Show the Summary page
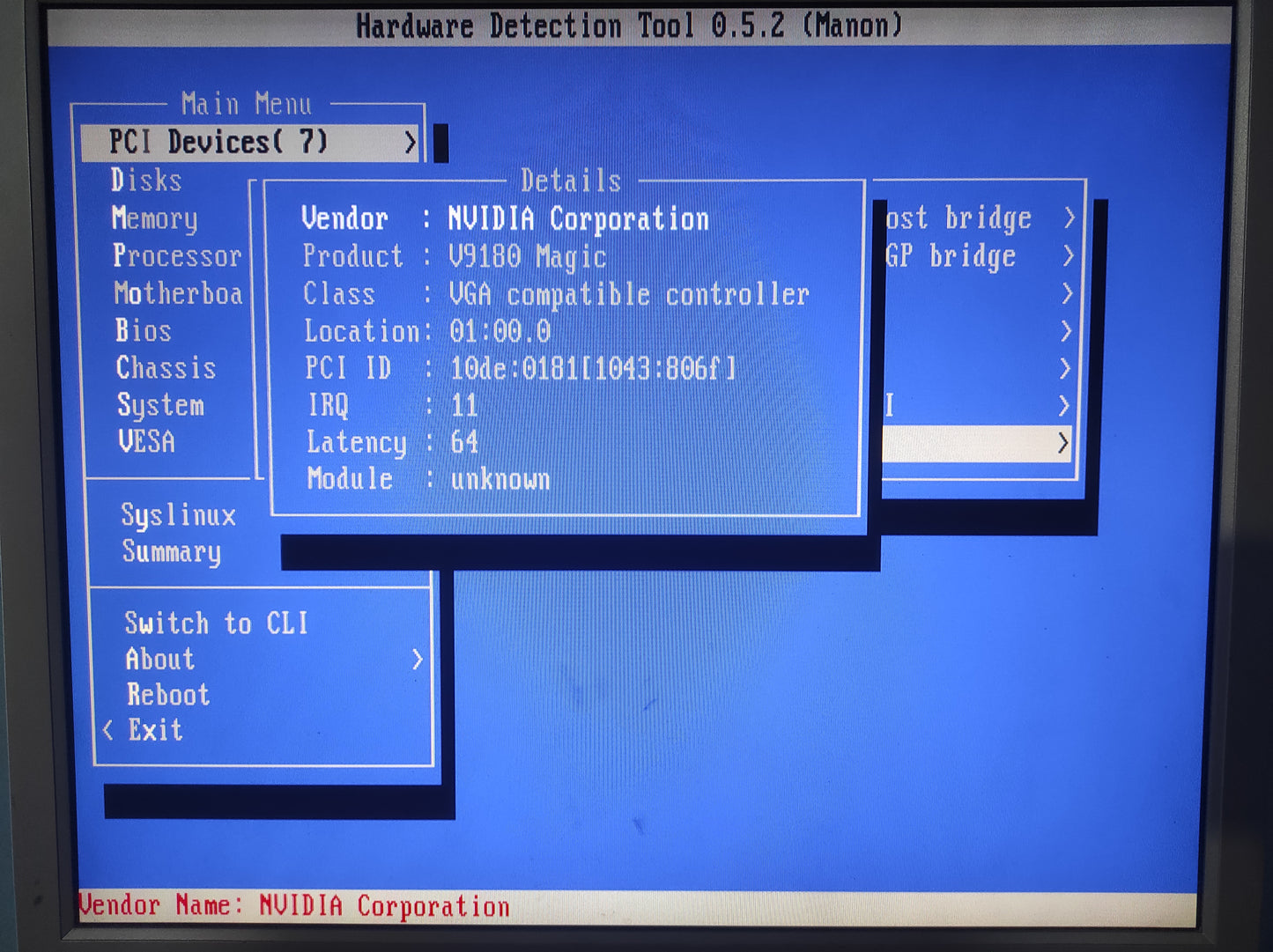 171,552
